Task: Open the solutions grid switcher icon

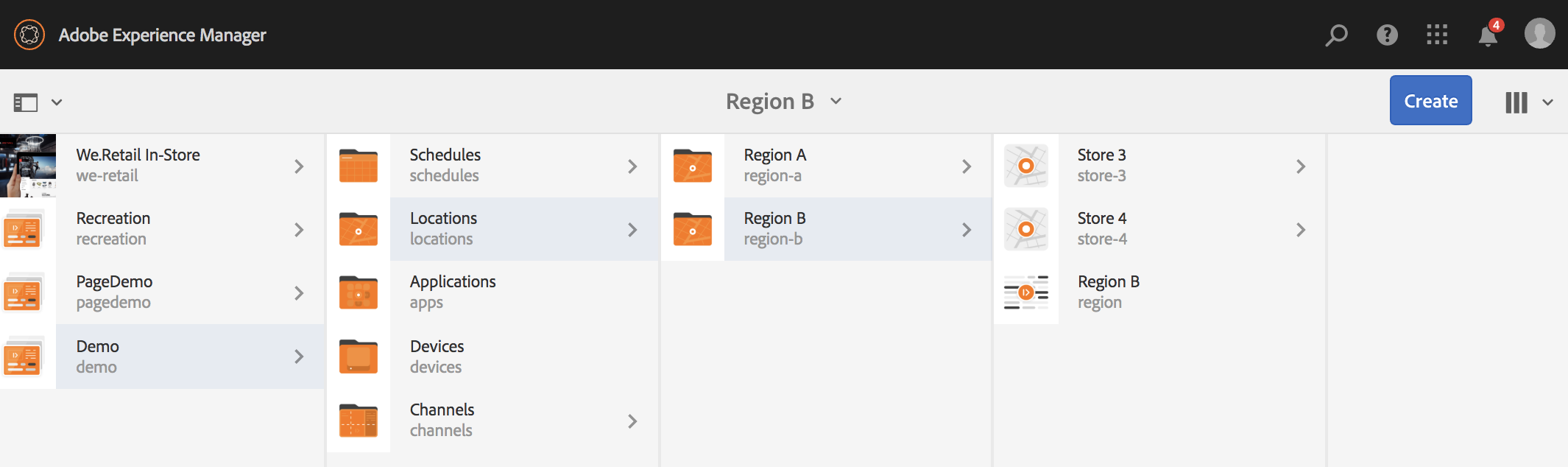Action: [1437, 35]
